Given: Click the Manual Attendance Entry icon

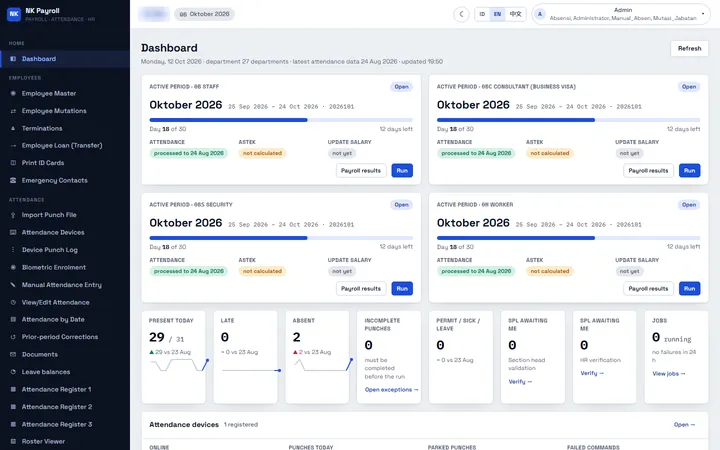Looking at the screenshot, I should point(13,285).
